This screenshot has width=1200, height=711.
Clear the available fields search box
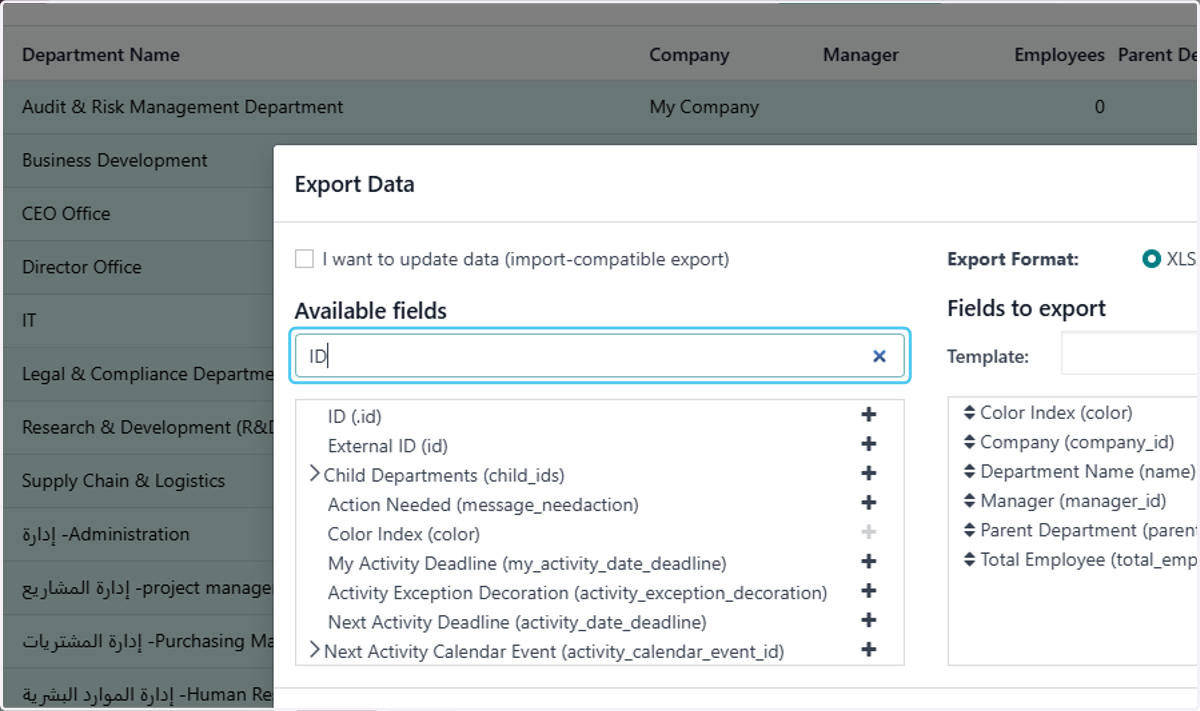click(879, 356)
